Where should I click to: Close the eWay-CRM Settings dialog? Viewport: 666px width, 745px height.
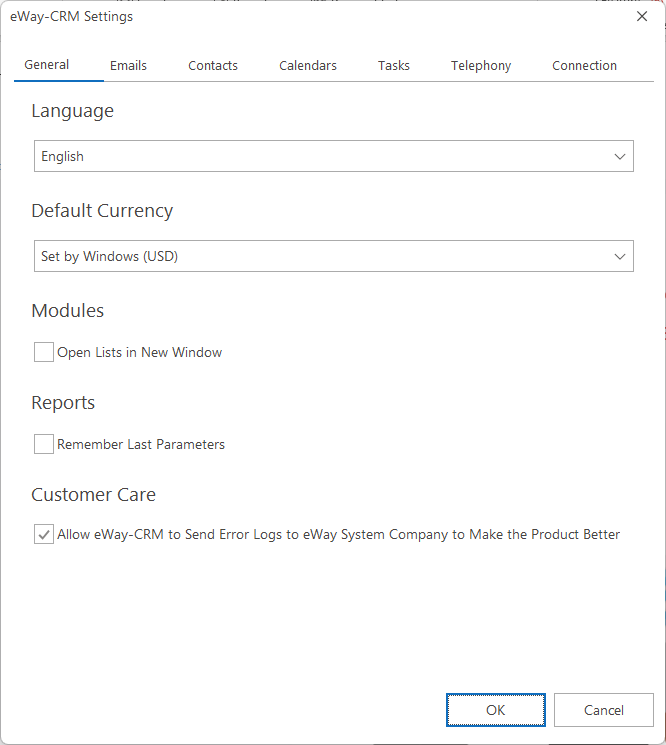(x=642, y=16)
